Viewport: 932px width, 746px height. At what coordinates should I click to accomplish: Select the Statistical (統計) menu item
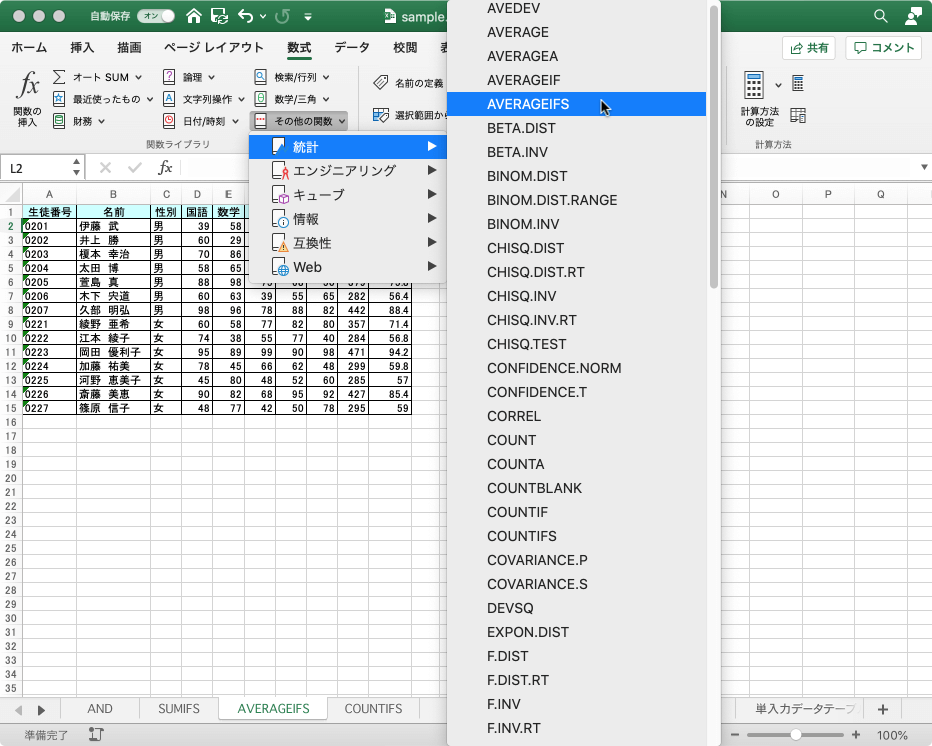click(348, 146)
